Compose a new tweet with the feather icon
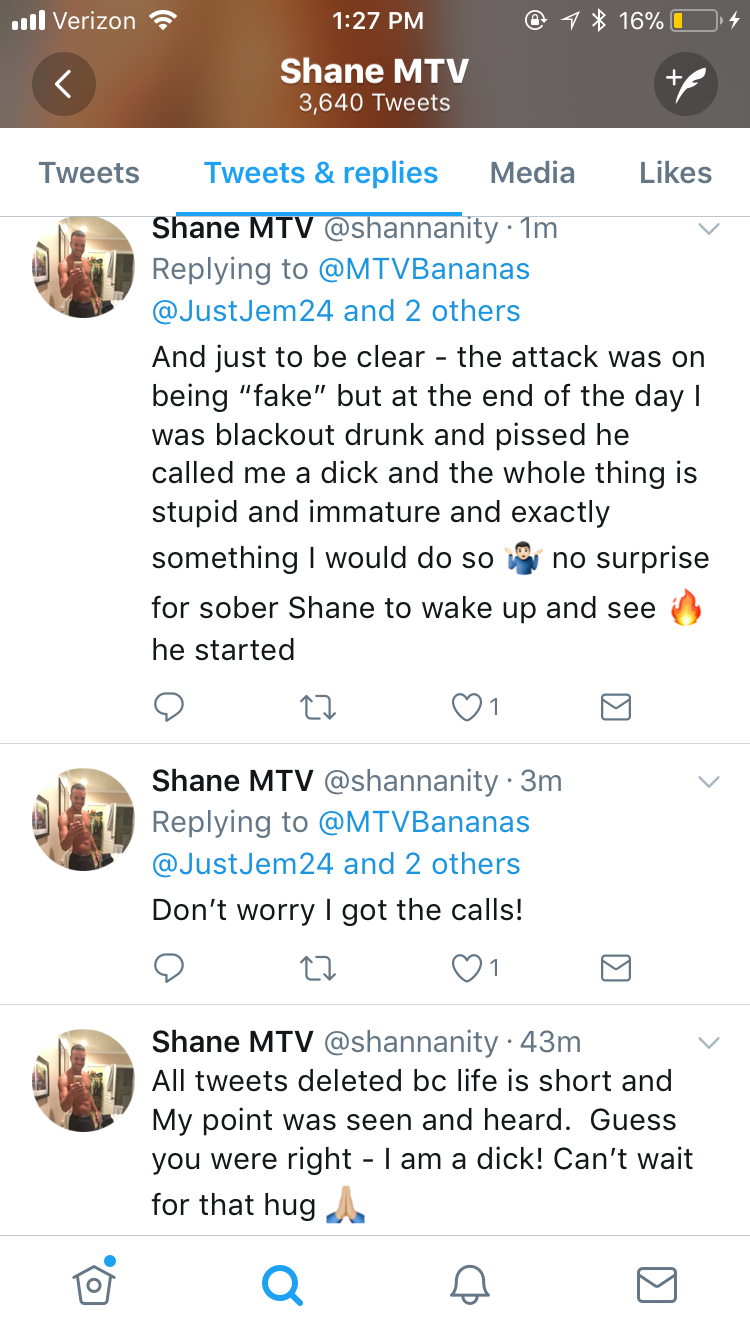This screenshot has height=1334, width=750. tap(686, 84)
